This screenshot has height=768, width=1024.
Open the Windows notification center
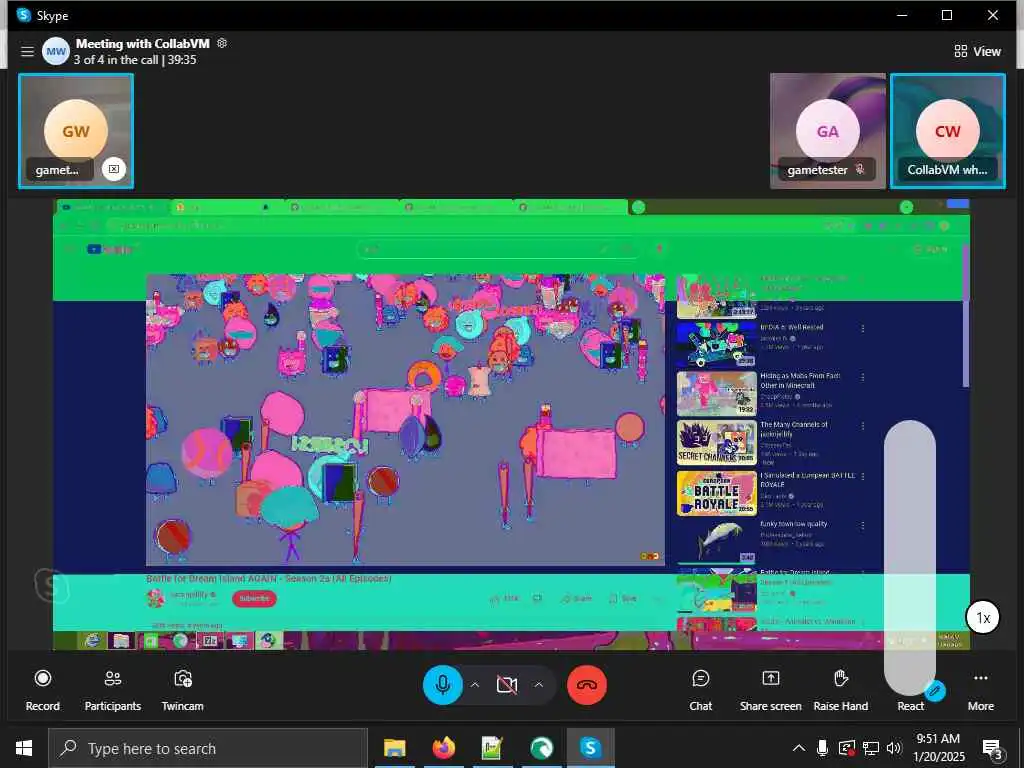pos(992,749)
